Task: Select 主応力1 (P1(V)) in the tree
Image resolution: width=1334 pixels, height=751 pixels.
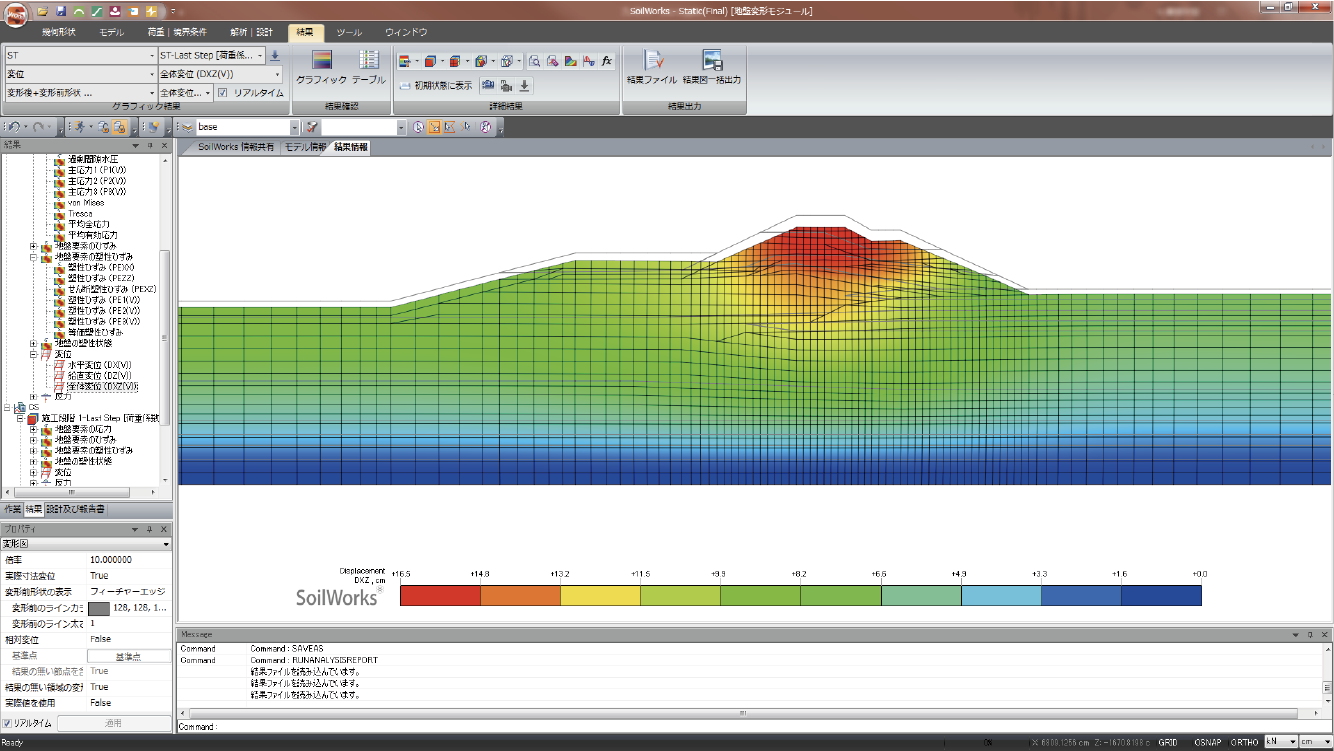Action: [x=97, y=170]
